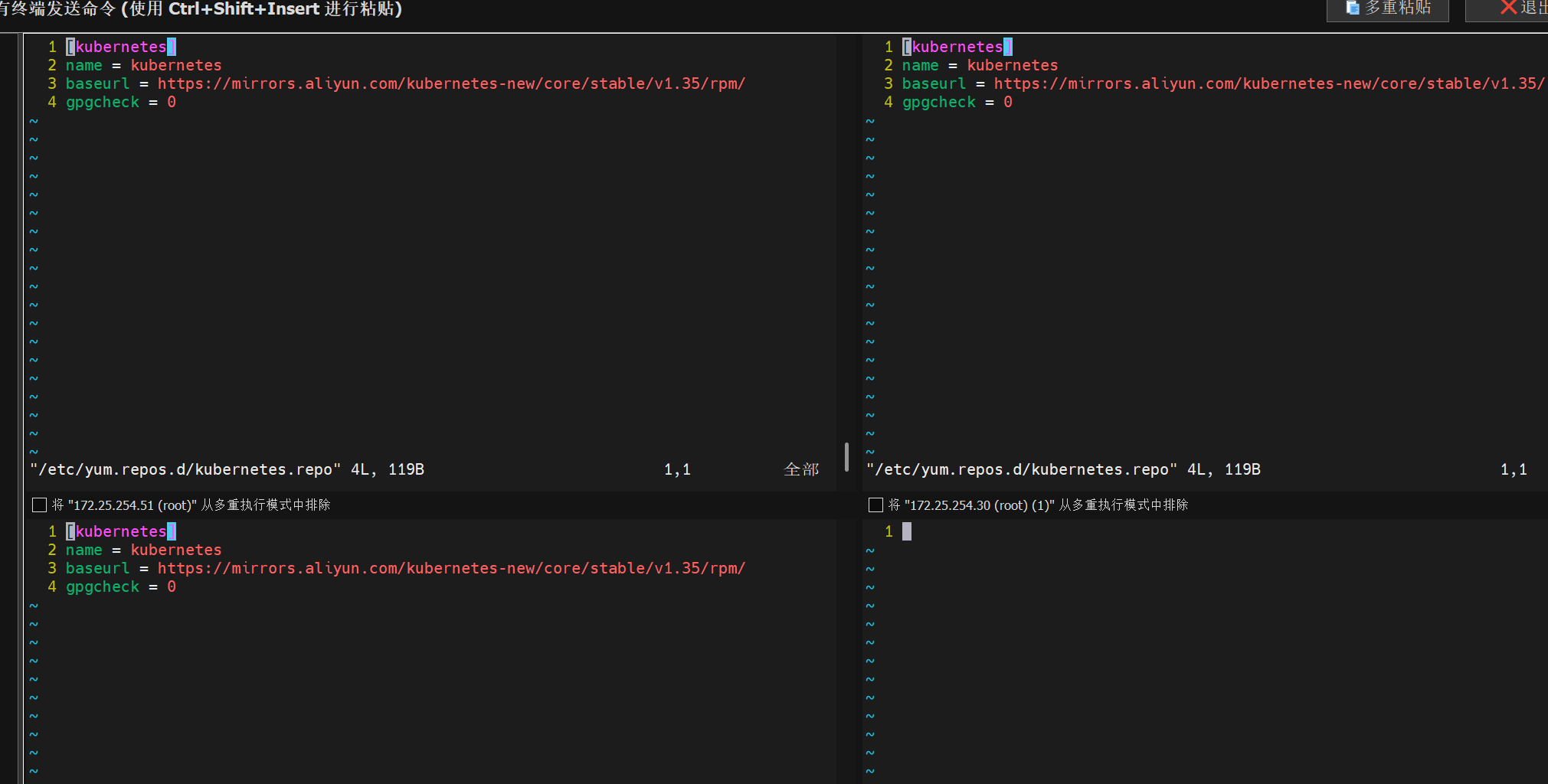Click the red X exit icon
Image resolution: width=1548 pixels, height=784 pixels.
1508,8
